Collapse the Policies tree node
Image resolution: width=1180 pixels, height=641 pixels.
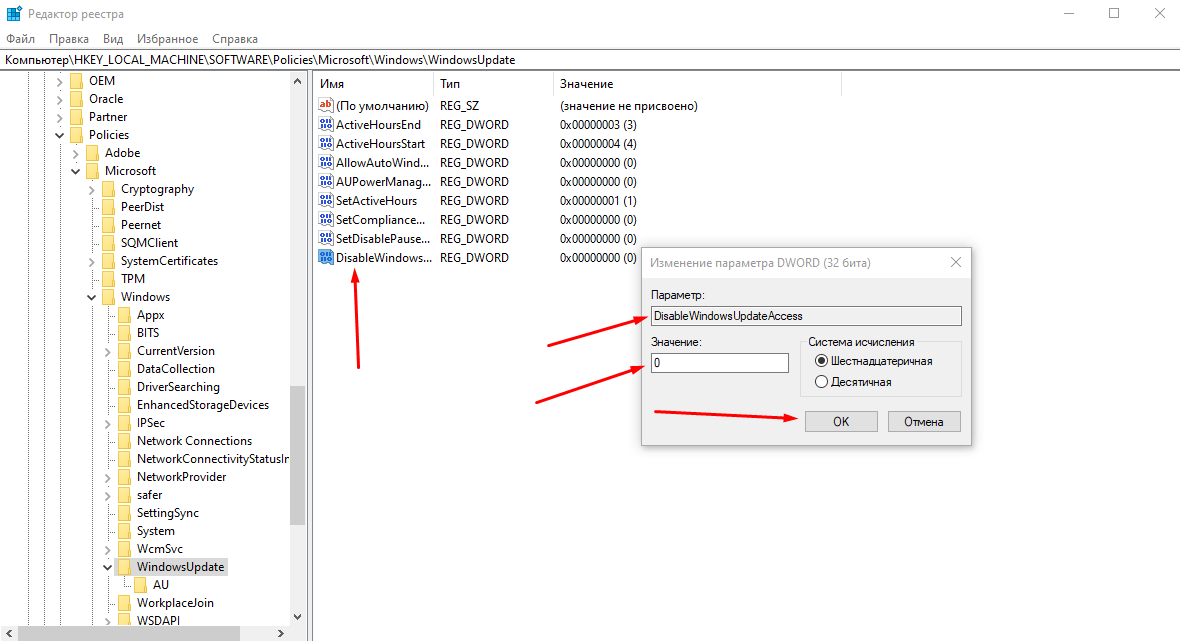(60, 135)
